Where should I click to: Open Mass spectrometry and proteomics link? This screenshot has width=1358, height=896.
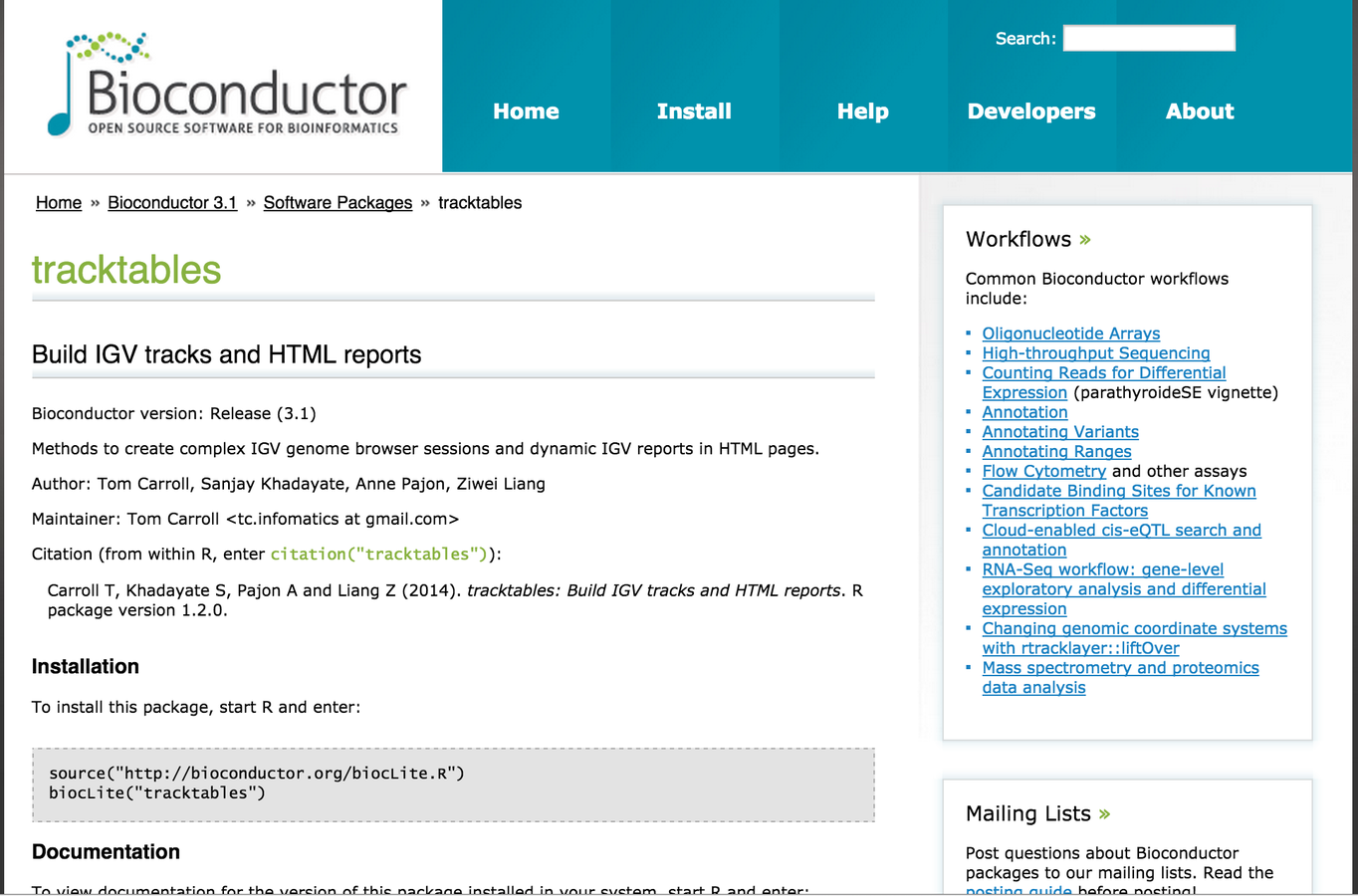click(x=1120, y=678)
